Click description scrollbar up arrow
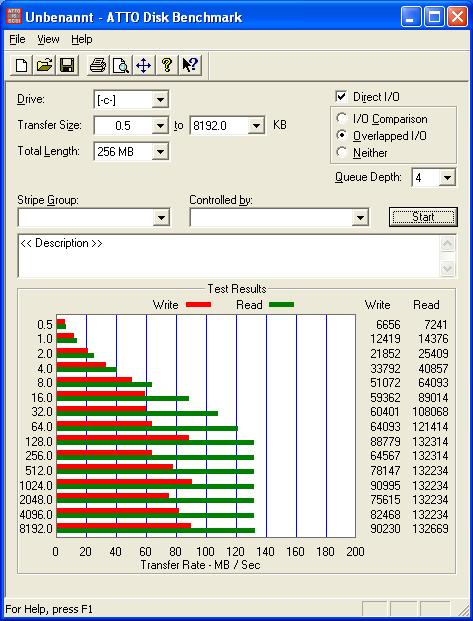The height and width of the screenshot is (621, 473). 447,243
